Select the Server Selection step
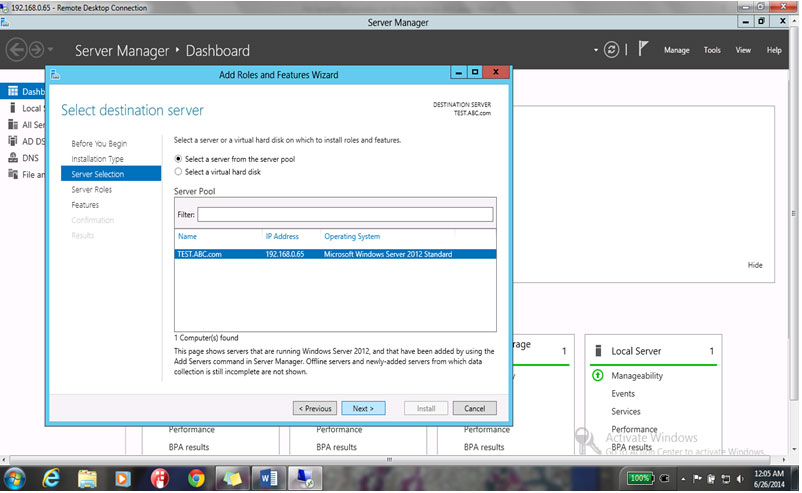Image resolution: width=802 pixels, height=493 pixels. click(x=111, y=174)
